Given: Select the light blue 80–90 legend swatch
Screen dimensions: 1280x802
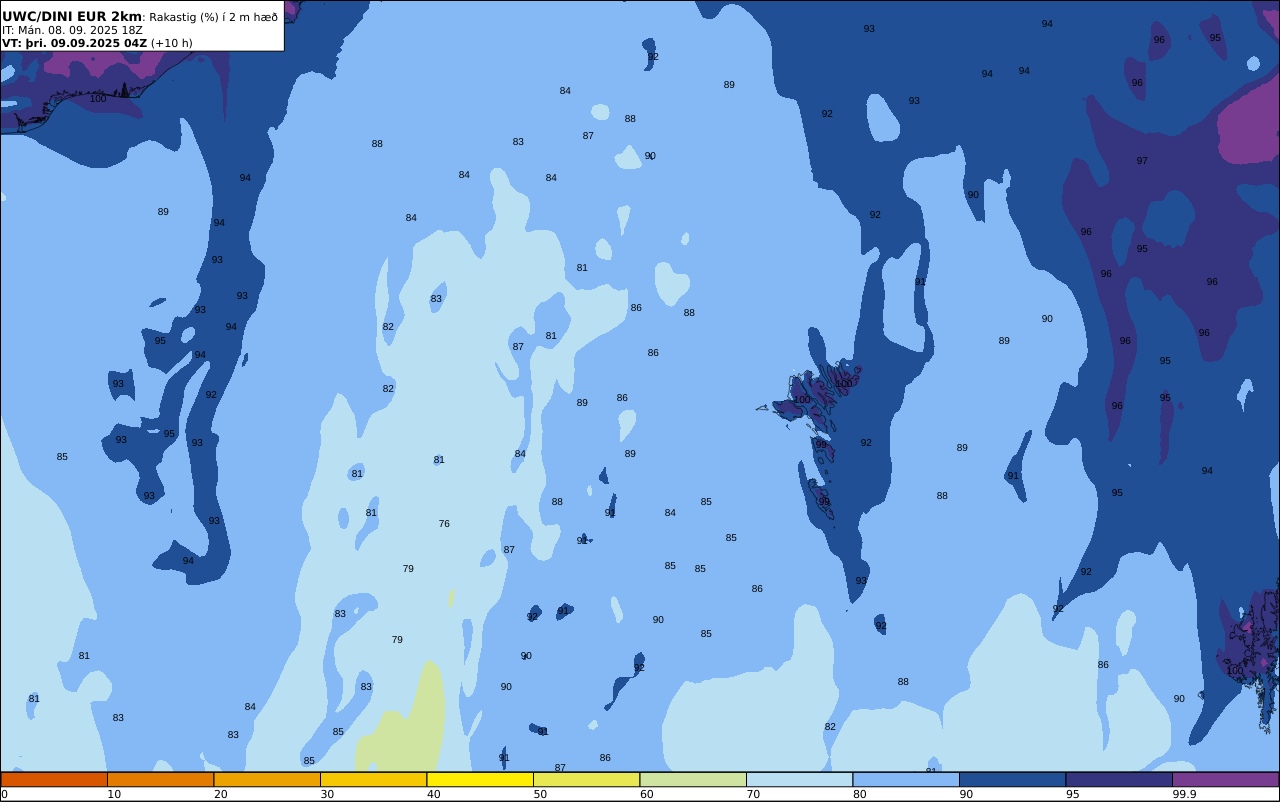Looking at the screenshot, I should 906,779.
